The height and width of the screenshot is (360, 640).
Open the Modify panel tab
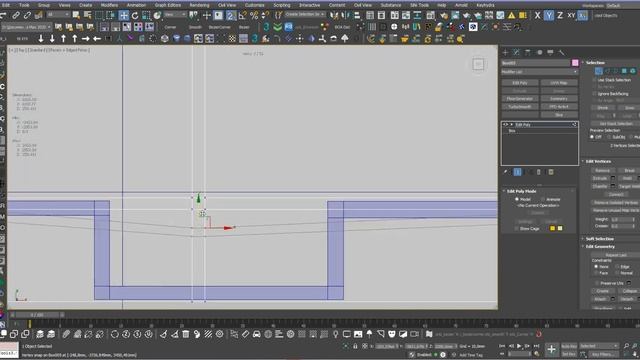click(x=516, y=52)
